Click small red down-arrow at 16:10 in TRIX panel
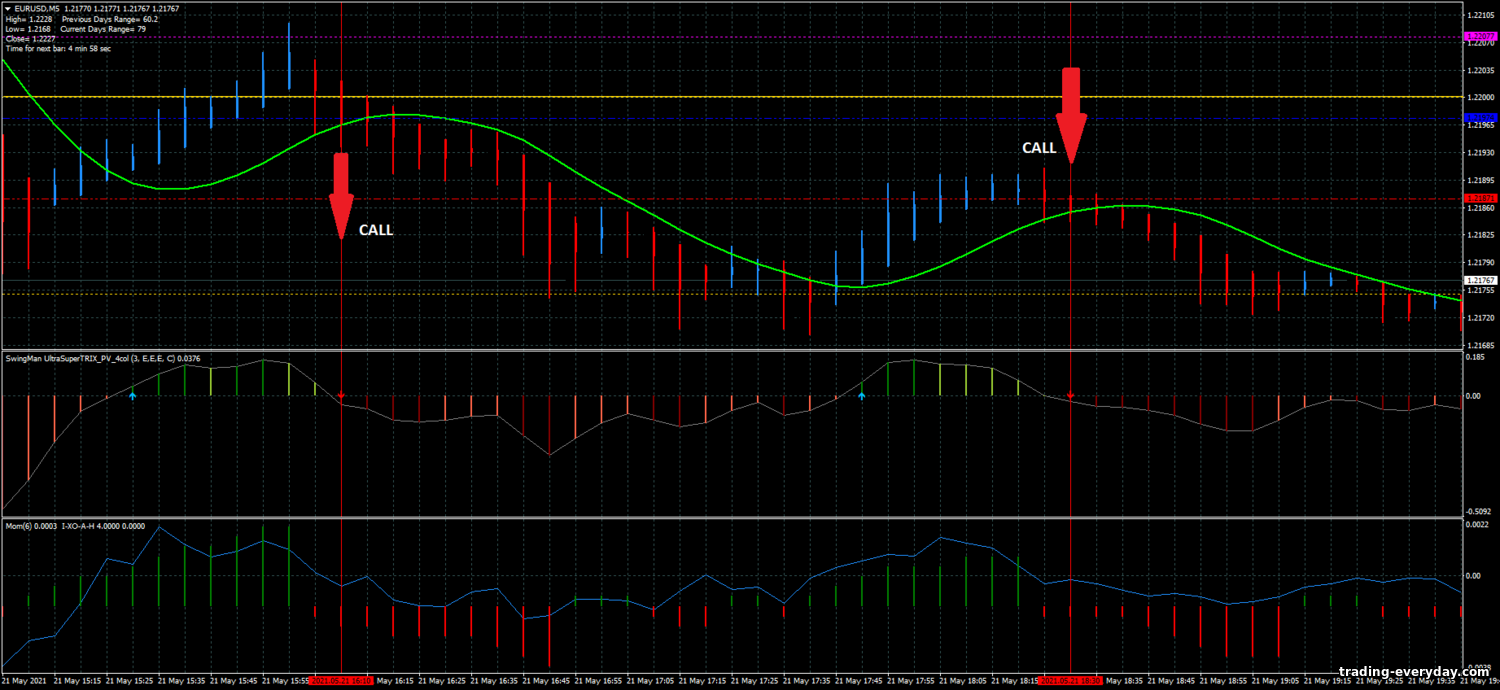 [341, 395]
